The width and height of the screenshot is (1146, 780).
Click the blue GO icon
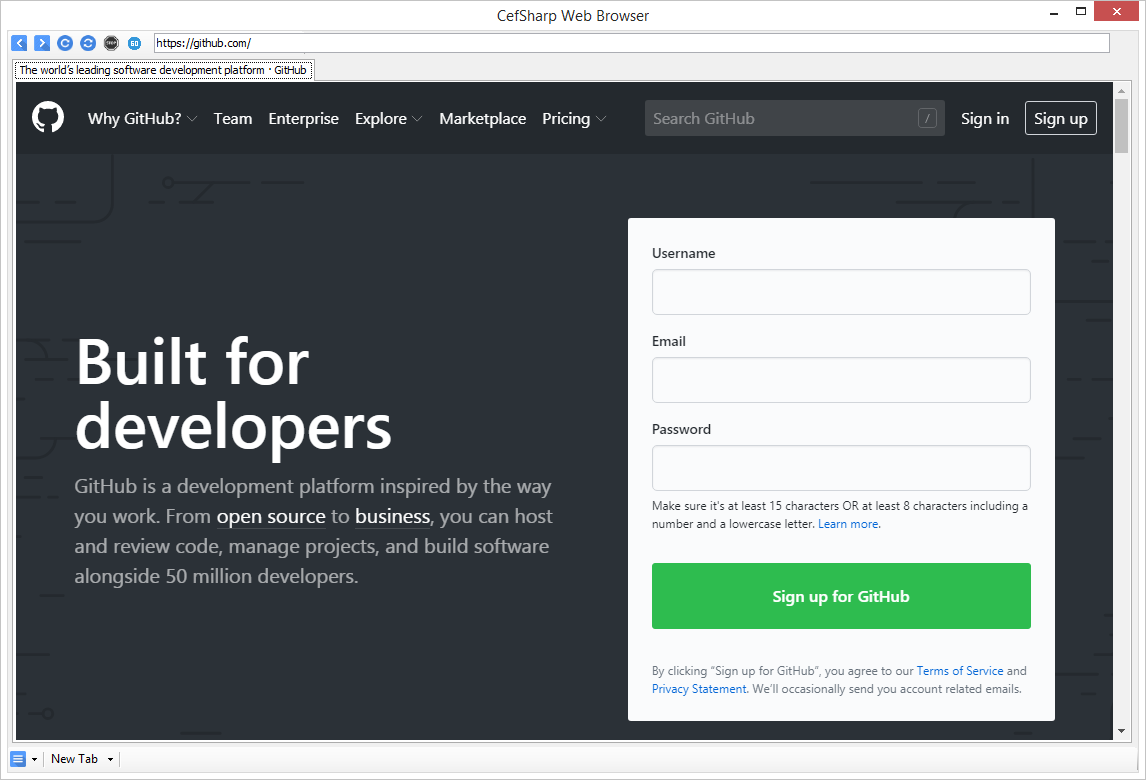pyautogui.click(x=134, y=43)
